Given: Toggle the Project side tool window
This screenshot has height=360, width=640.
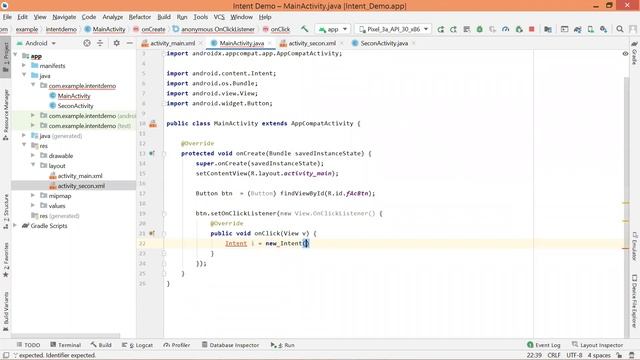Looking at the screenshot, I should (x=6, y=57).
